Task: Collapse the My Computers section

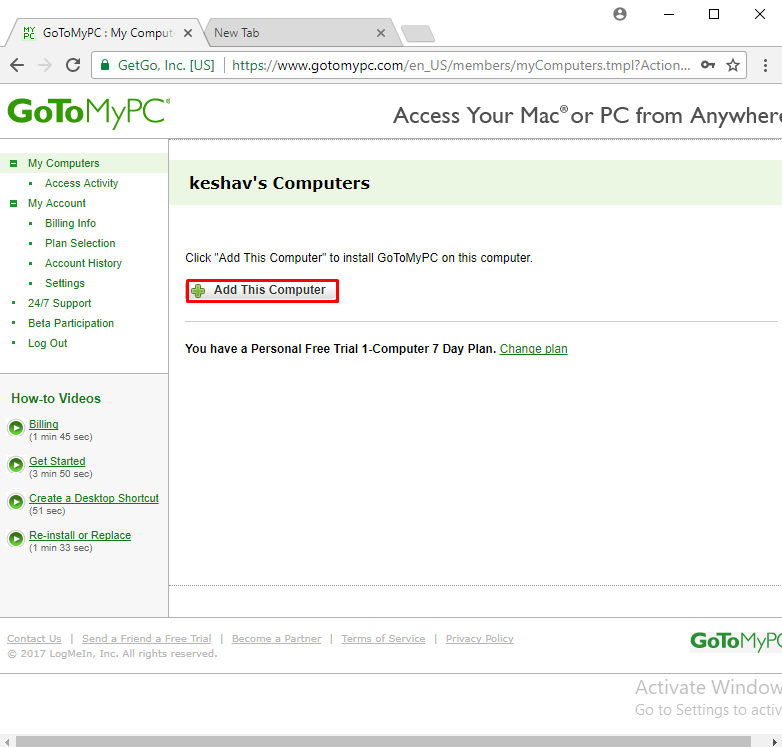Action: [13, 164]
